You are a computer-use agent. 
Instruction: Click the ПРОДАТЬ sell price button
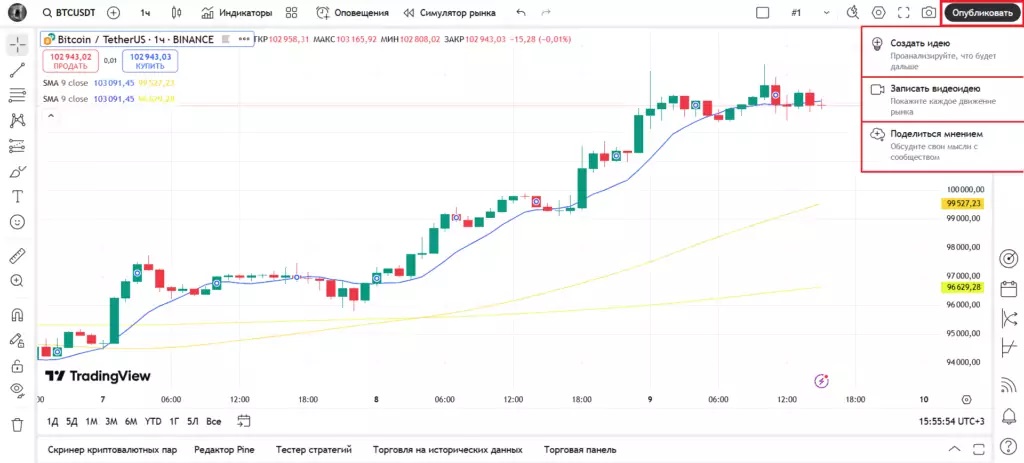[71, 61]
